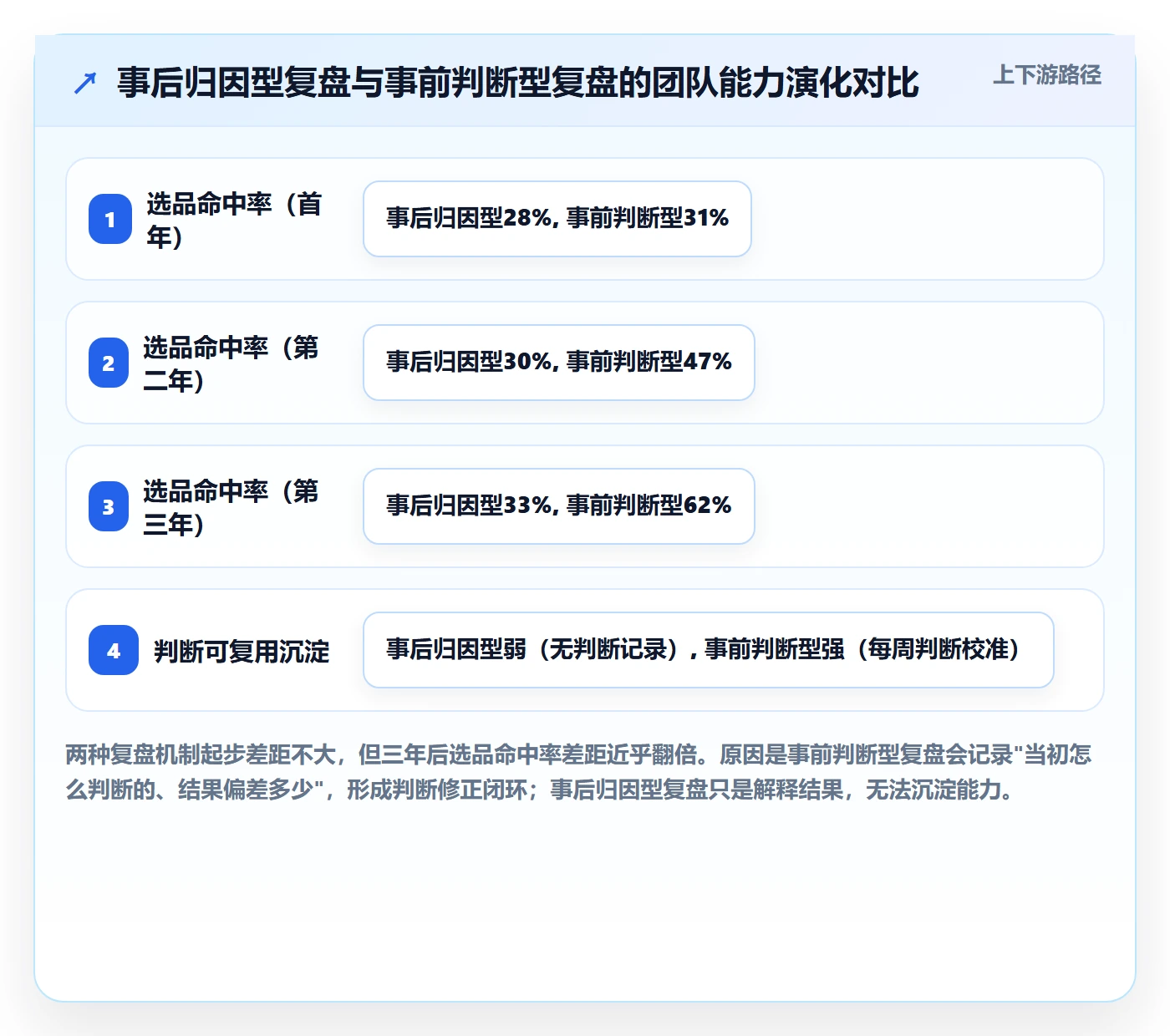Click the number 1 step badge
1170x1036 pixels.
[x=110, y=219]
